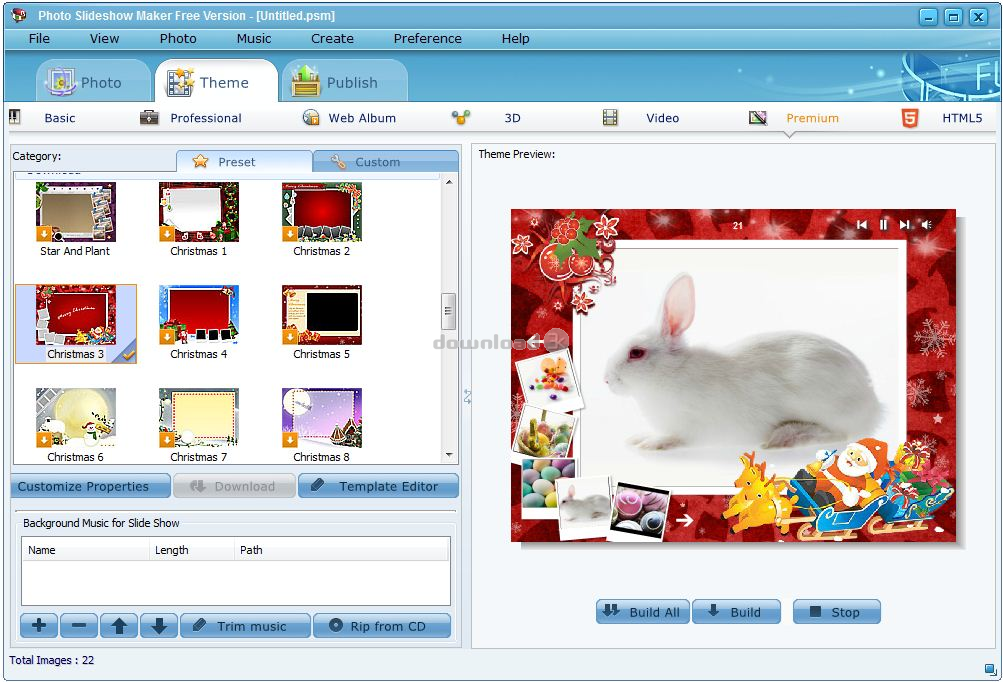This screenshot has width=1003, height=682.
Task: Click the Professional briefcase icon
Action: [149, 117]
